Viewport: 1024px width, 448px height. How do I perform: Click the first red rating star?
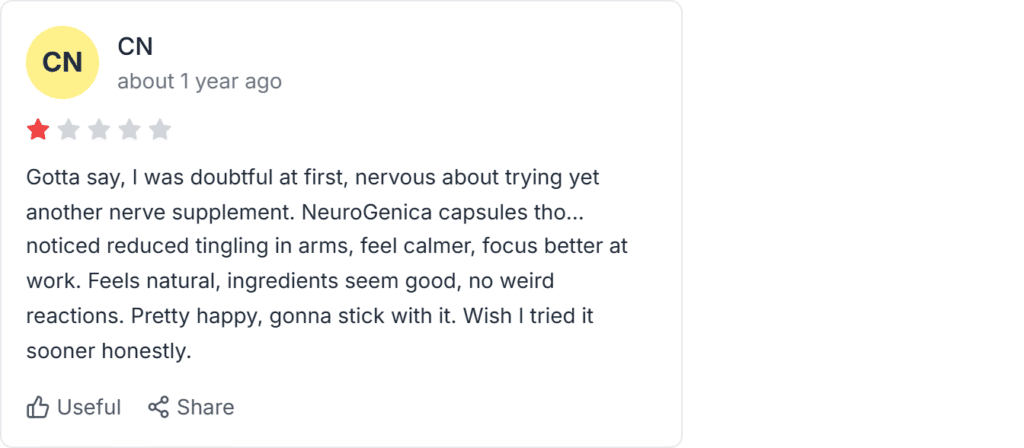pyautogui.click(x=38, y=130)
